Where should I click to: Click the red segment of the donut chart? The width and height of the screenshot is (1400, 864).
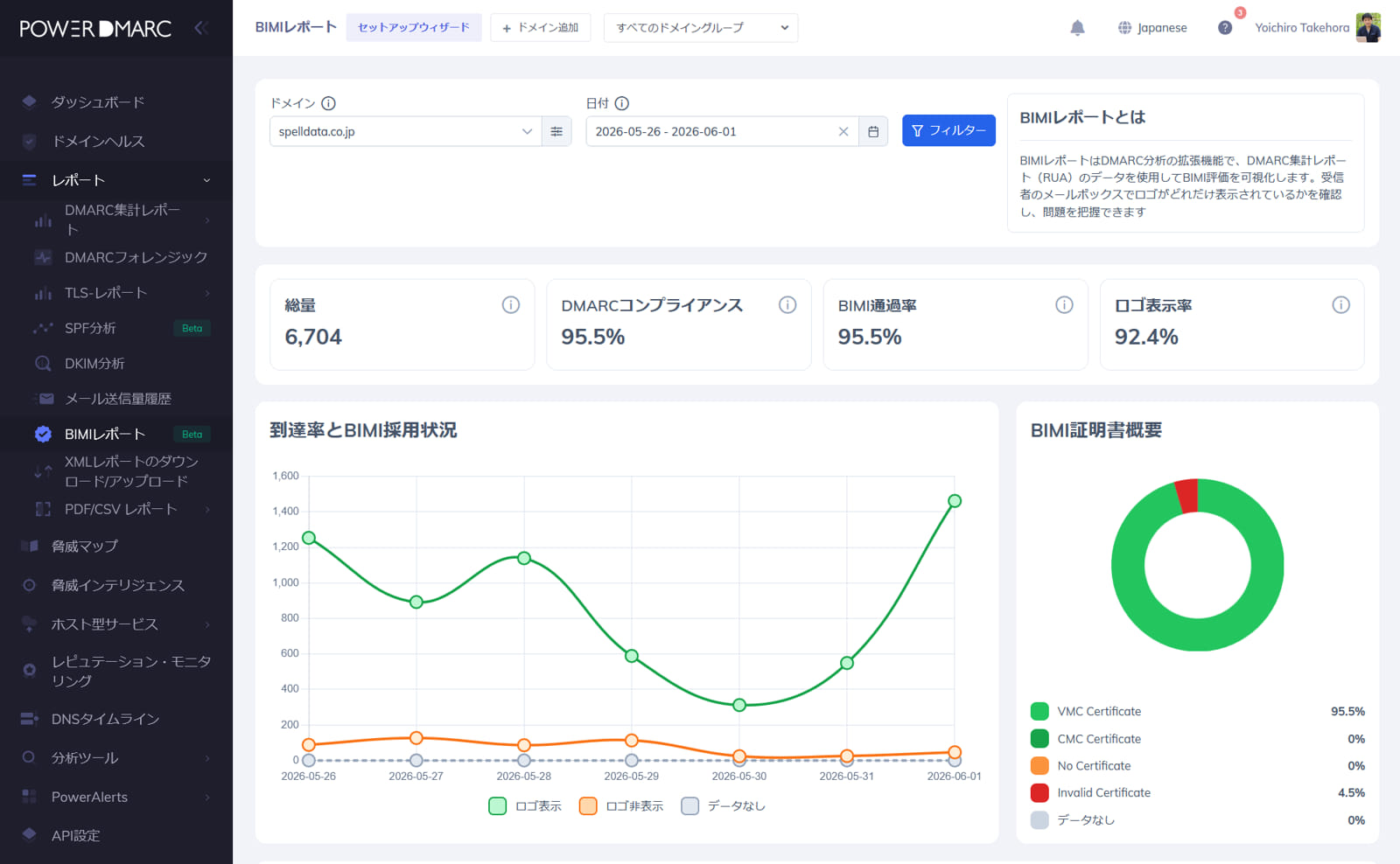[1186, 496]
